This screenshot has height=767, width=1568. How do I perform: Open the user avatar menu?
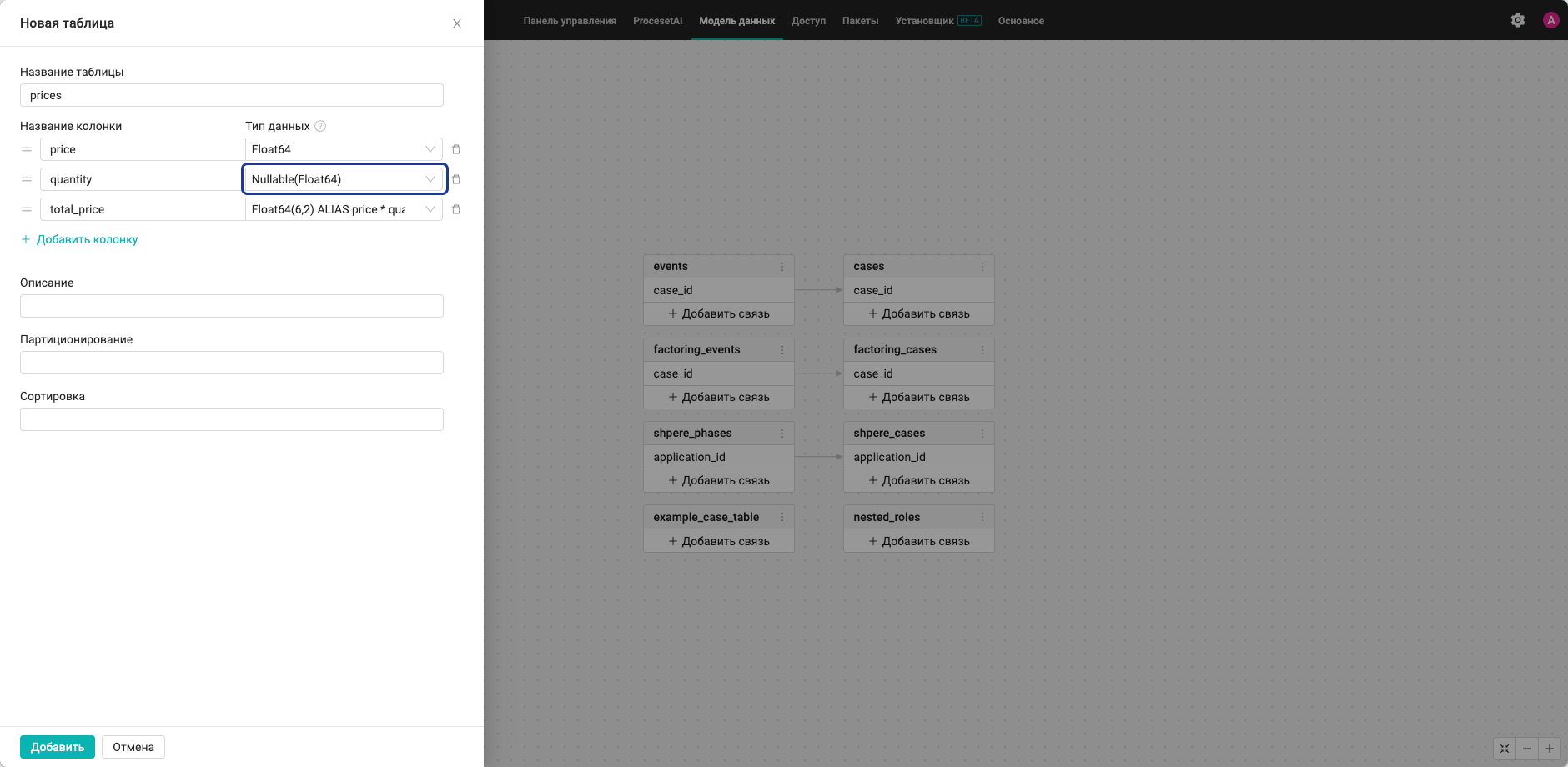pos(1551,20)
